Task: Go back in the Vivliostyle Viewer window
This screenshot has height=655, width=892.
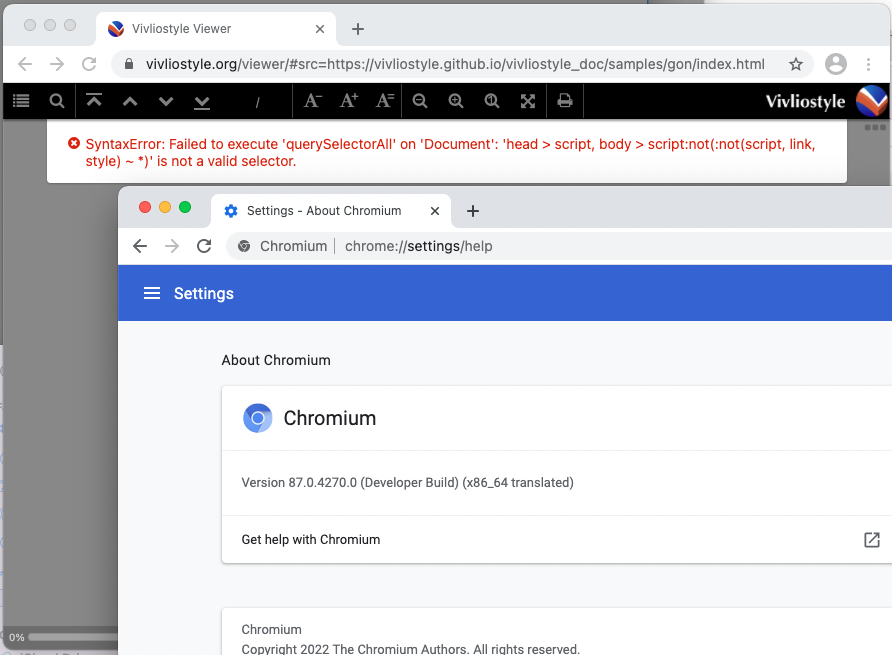Action: (25, 64)
